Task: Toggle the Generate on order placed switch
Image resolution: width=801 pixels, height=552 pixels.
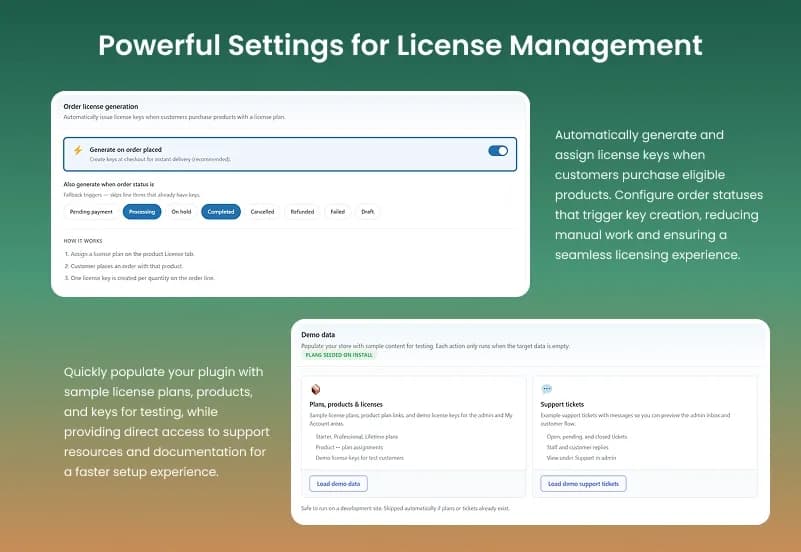Action: 498,151
